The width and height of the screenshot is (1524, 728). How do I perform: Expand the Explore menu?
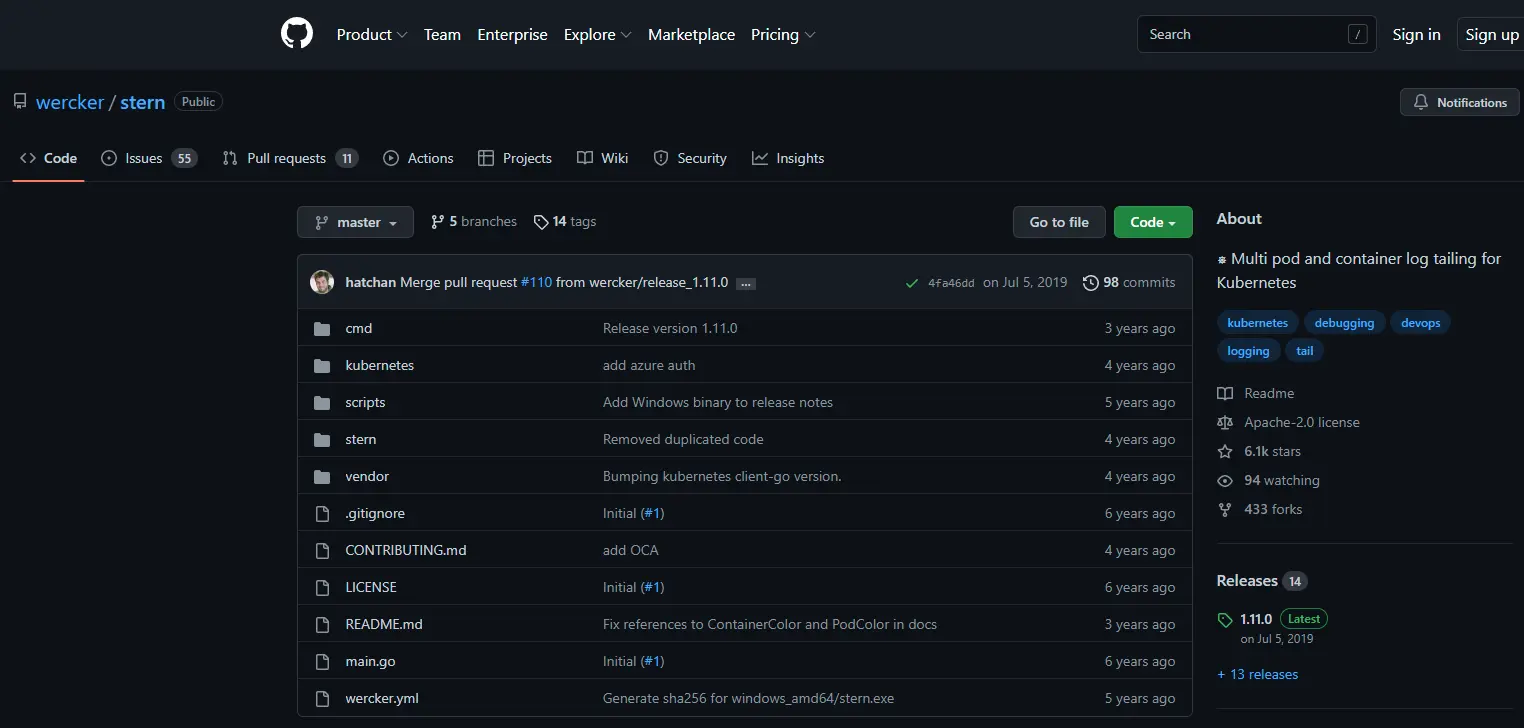point(598,34)
